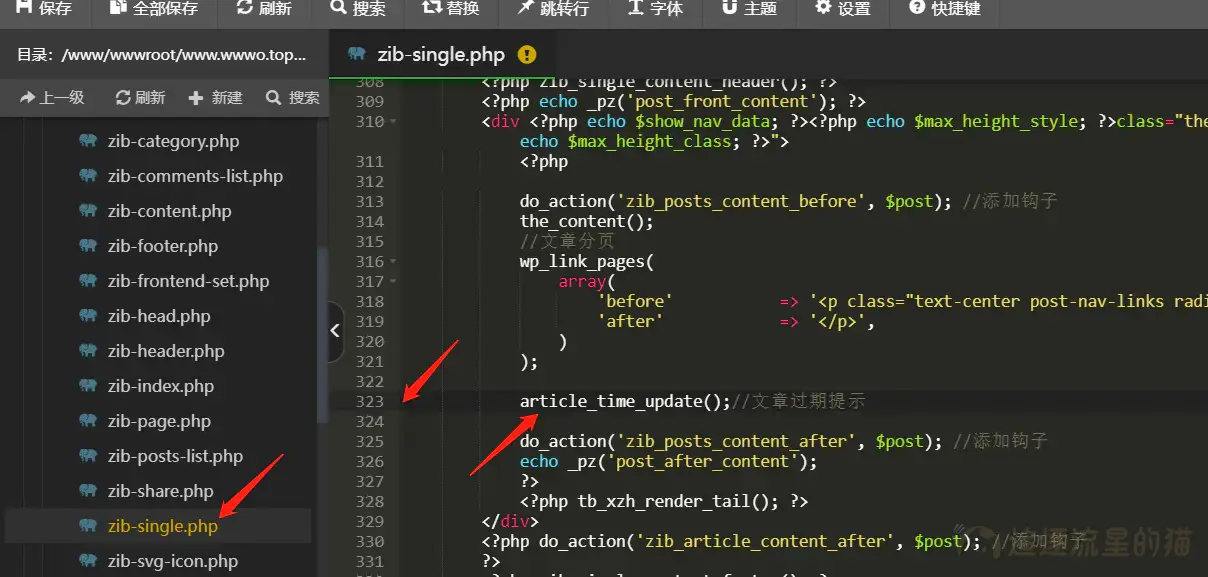Click the refresh icon in top toolbar
Screen dimensions: 1208x577
(245, 8)
